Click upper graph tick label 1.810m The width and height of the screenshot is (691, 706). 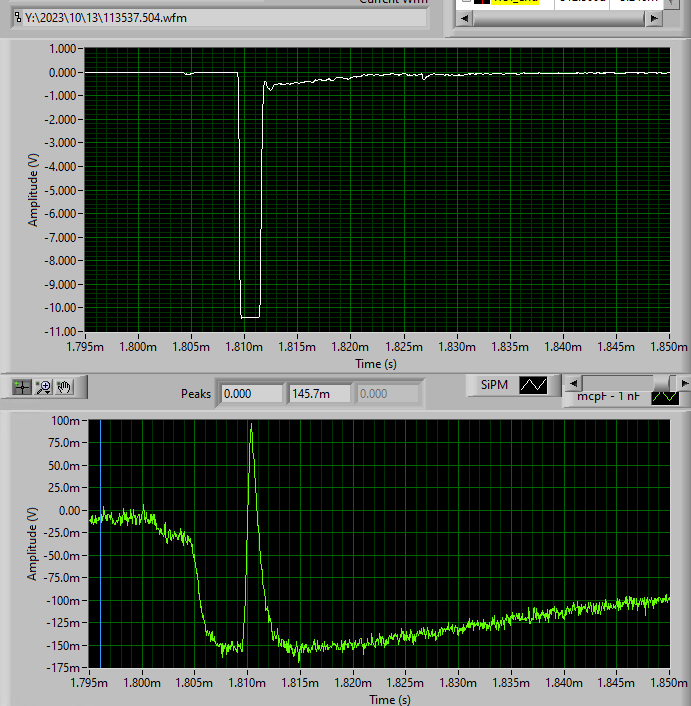[x=244, y=347]
